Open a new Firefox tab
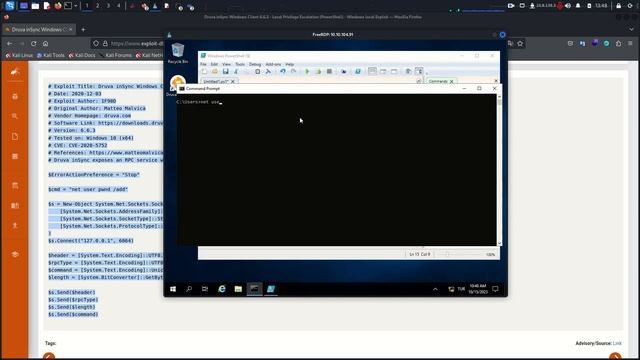 click(83, 29)
